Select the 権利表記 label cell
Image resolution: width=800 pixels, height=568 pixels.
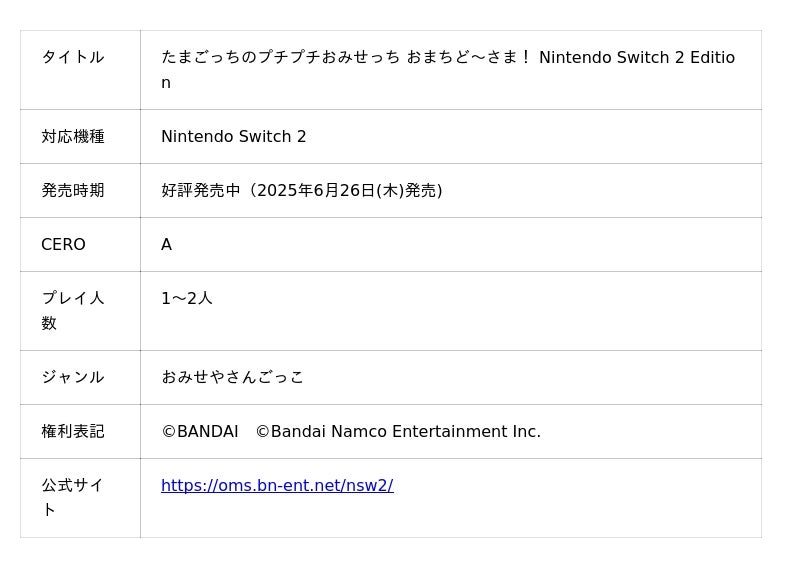(x=73, y=432)
